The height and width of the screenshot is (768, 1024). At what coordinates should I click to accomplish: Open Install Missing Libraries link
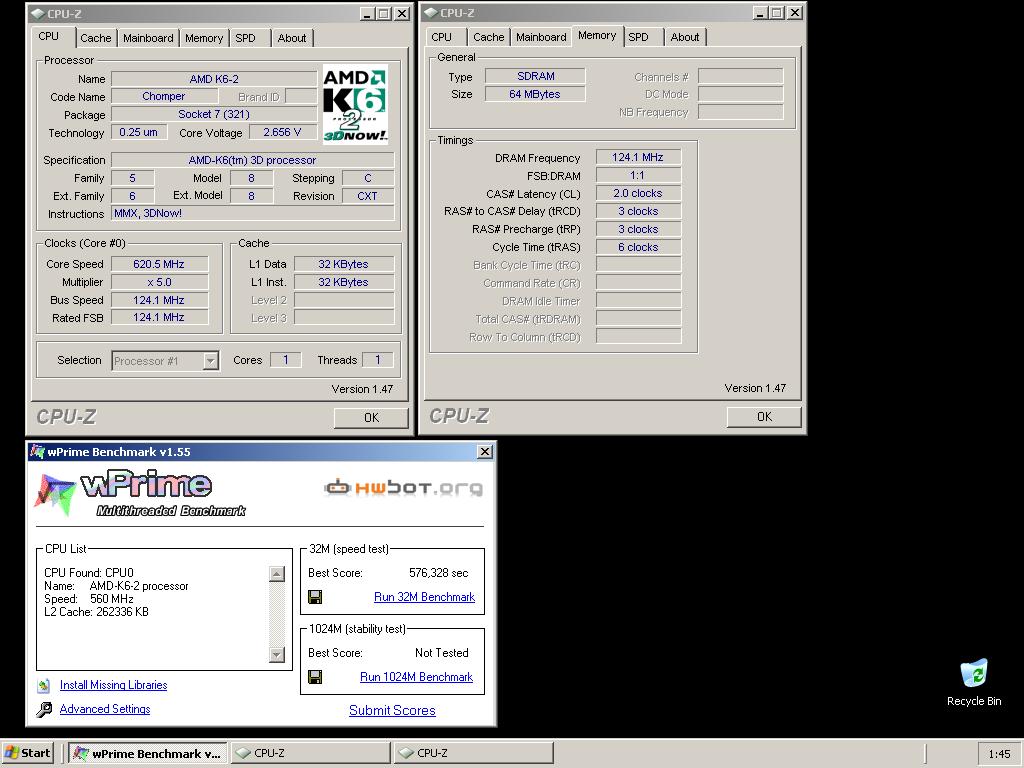[x=114, y=685]
